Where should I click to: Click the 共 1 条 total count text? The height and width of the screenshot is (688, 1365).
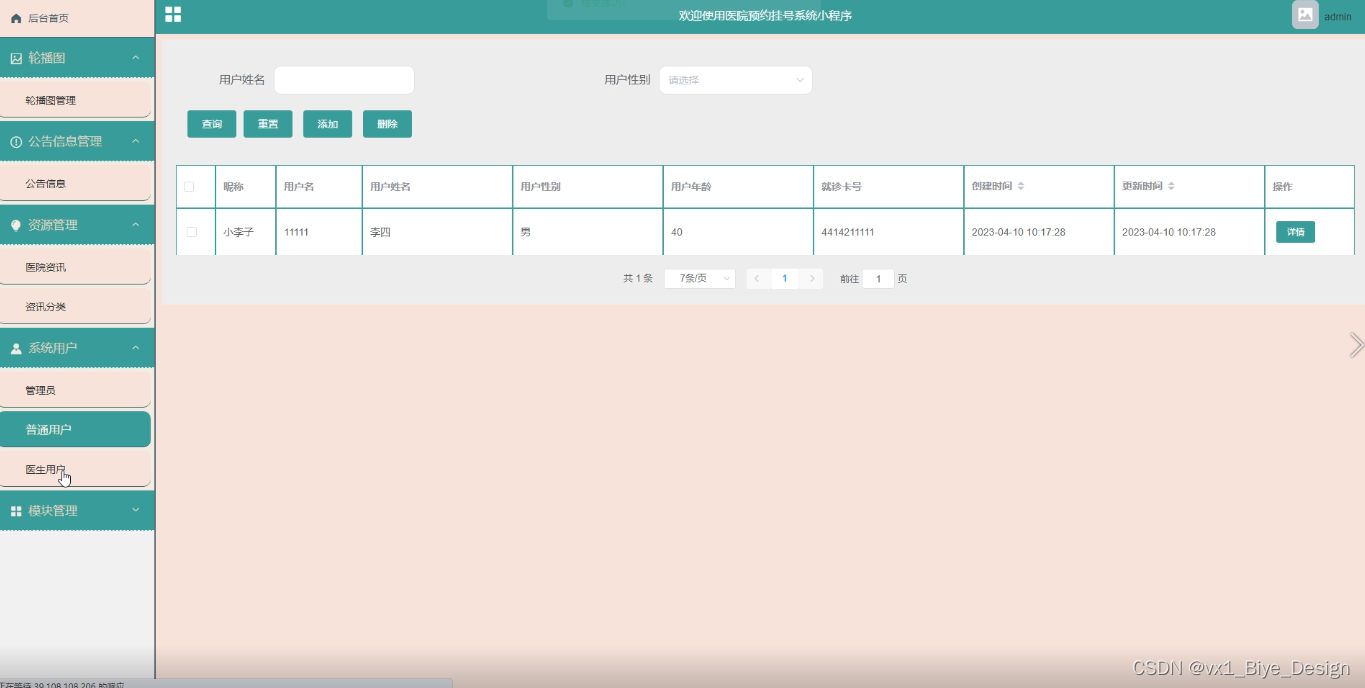[638, 279]
